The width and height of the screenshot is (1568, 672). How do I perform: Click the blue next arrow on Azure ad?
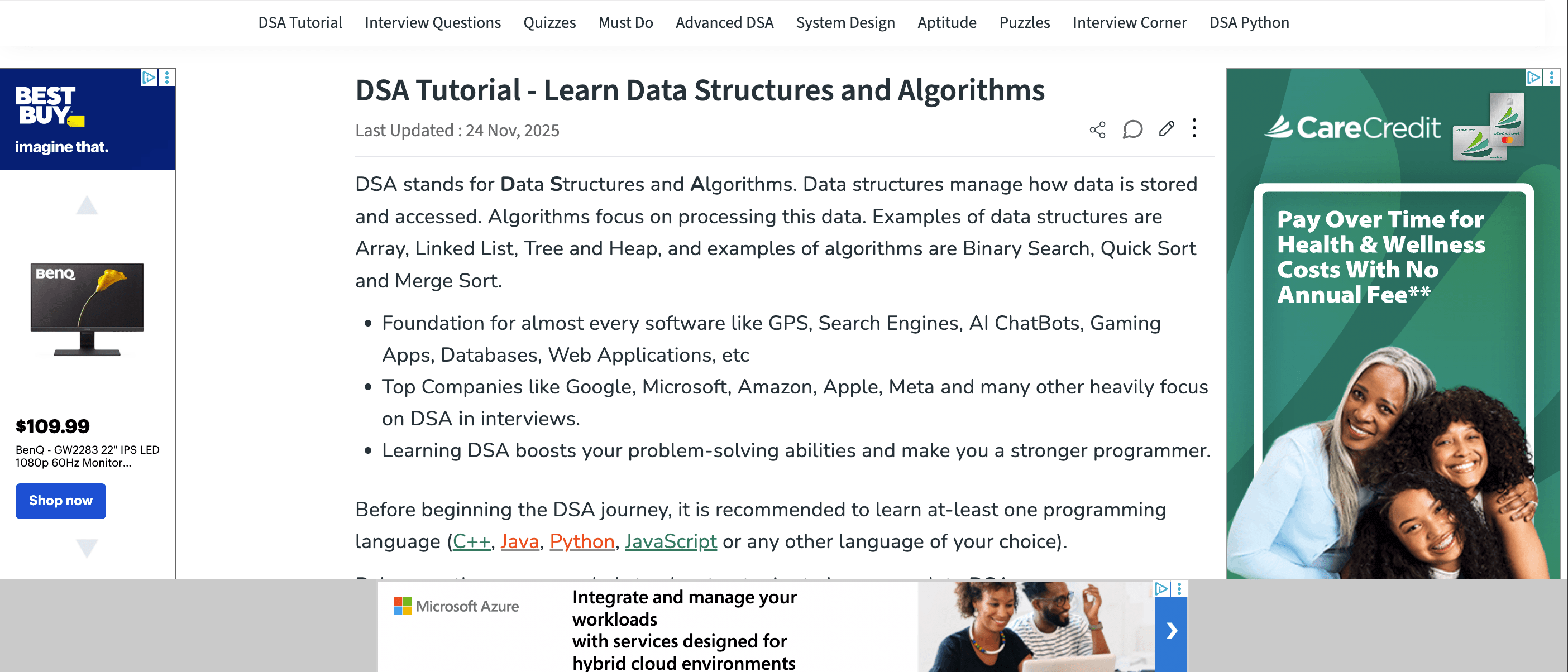[x=1171, y=631]
